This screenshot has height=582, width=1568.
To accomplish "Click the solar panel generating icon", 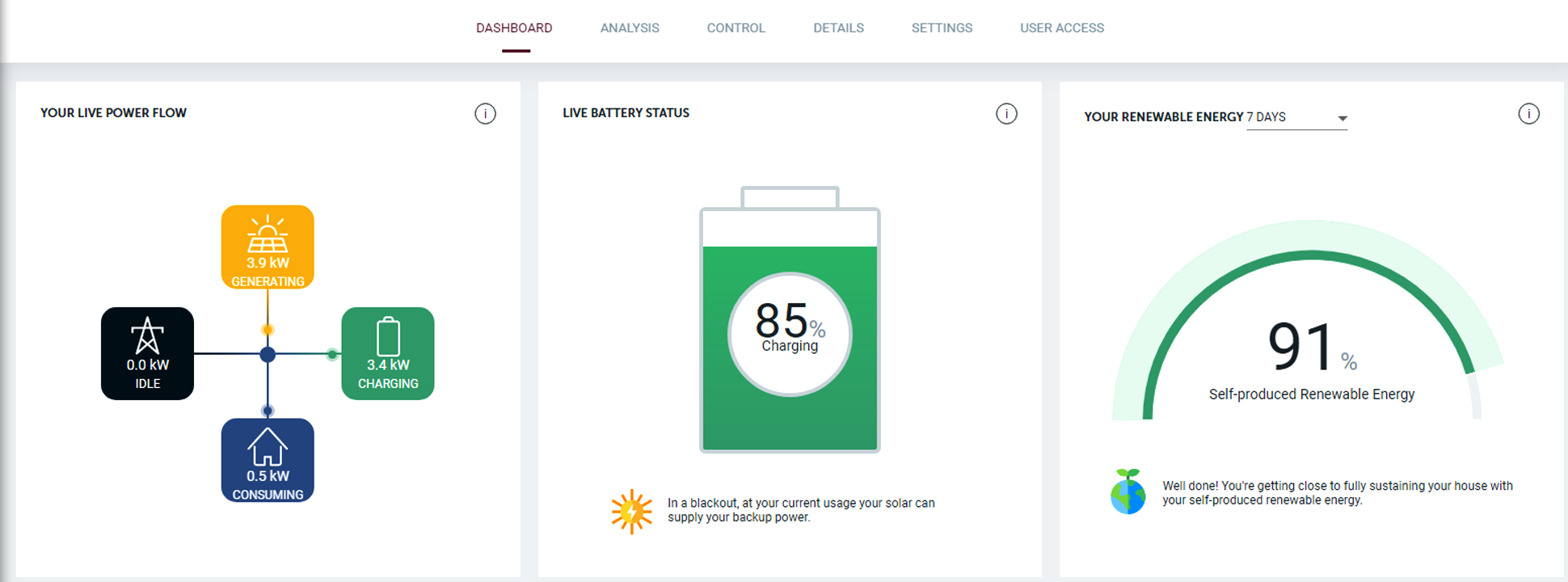I will click(268, 234).
